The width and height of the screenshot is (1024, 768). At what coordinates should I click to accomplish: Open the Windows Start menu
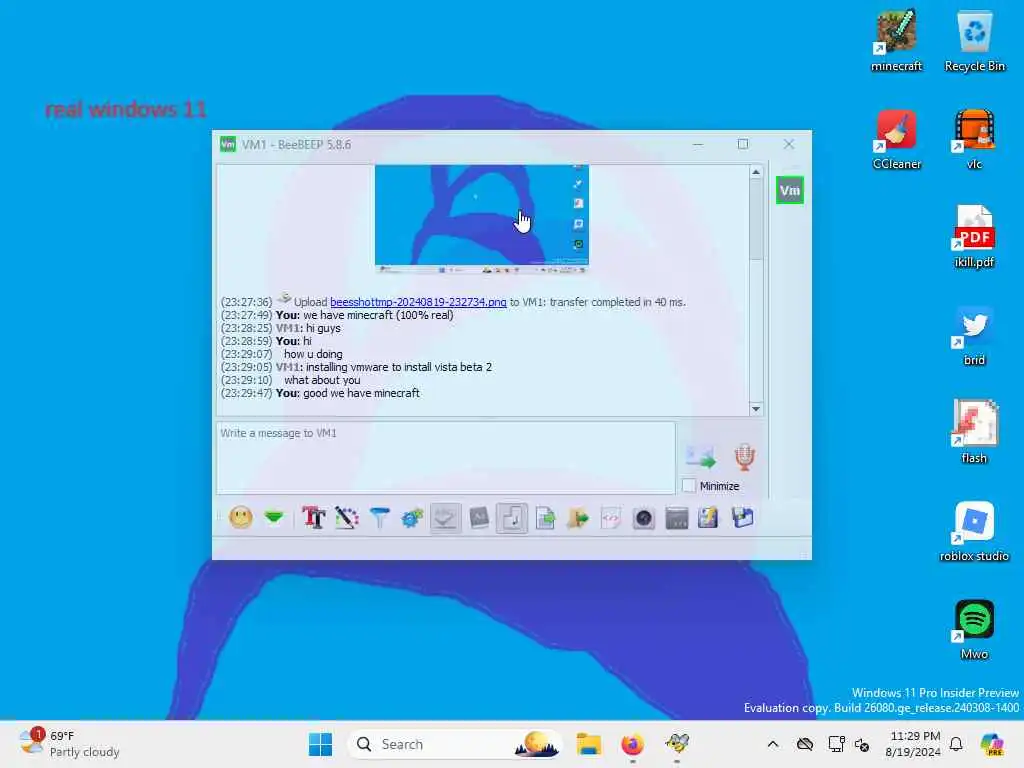coord(321,744)
